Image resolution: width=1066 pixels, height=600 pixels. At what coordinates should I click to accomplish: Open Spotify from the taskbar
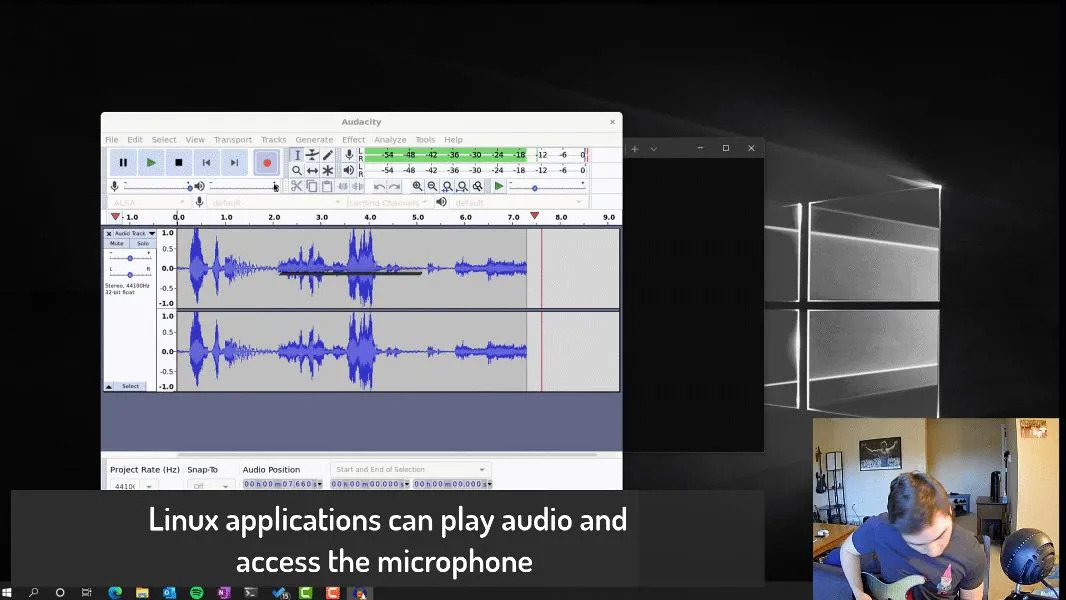(196, 593)
